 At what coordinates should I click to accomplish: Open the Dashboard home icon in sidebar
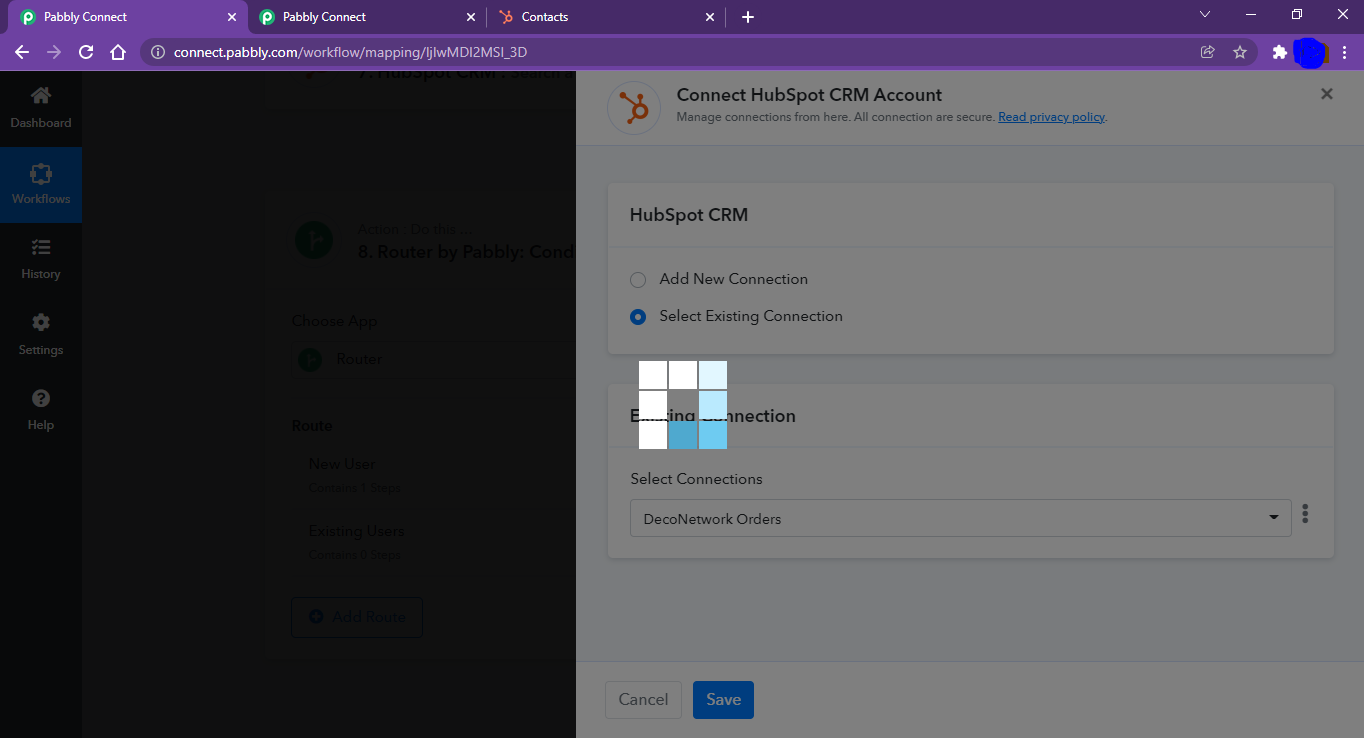[41, 96]
